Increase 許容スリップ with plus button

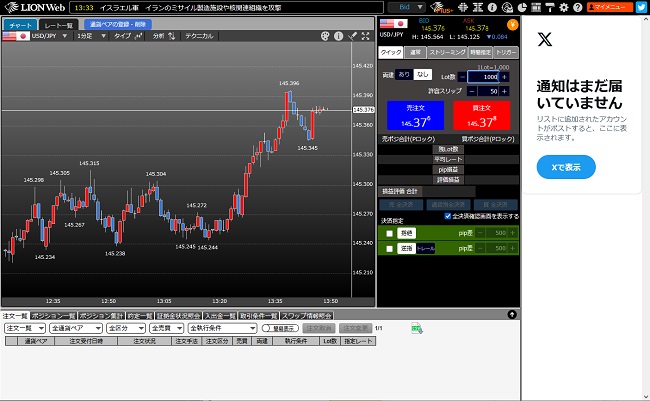point(504,91)
